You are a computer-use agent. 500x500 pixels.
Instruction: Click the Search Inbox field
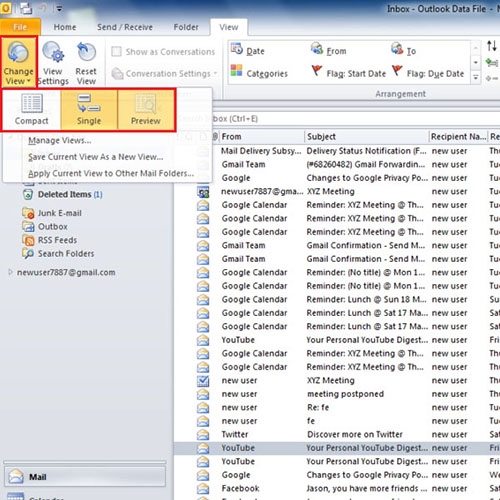click(x=337, y=119)
